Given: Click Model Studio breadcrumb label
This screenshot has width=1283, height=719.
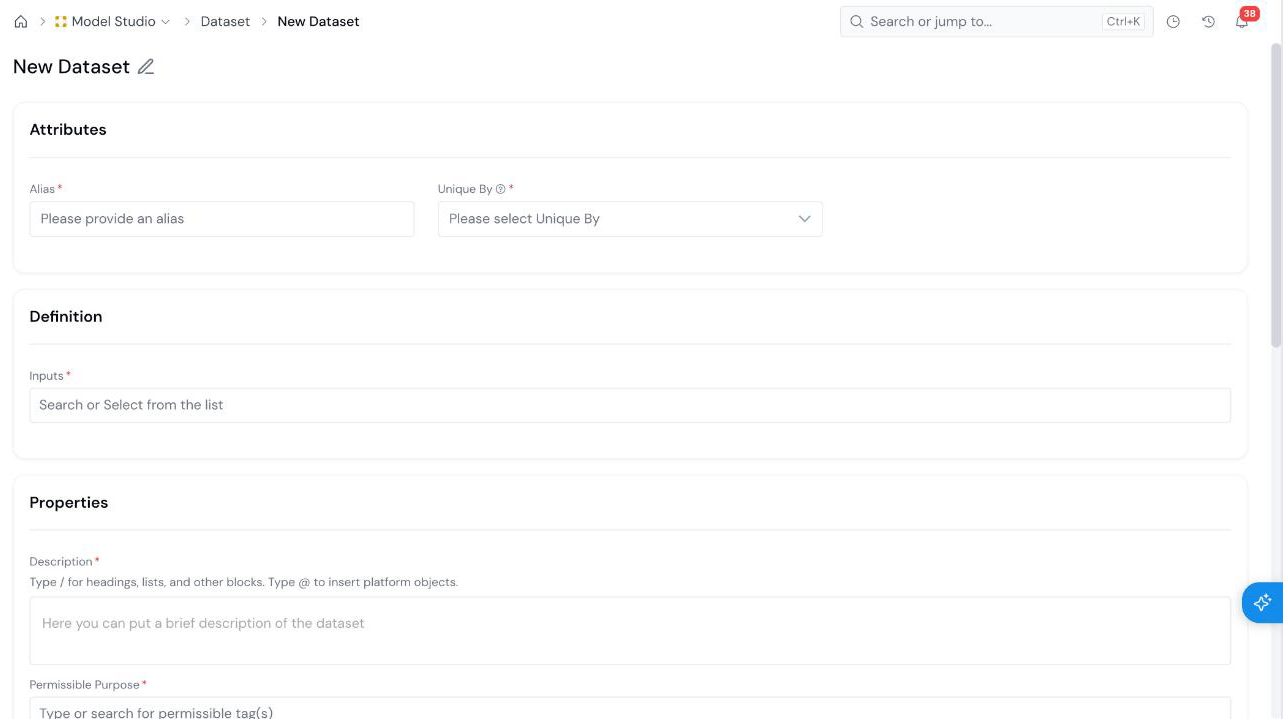Looking at the screenshot, I should coord(113,21).
